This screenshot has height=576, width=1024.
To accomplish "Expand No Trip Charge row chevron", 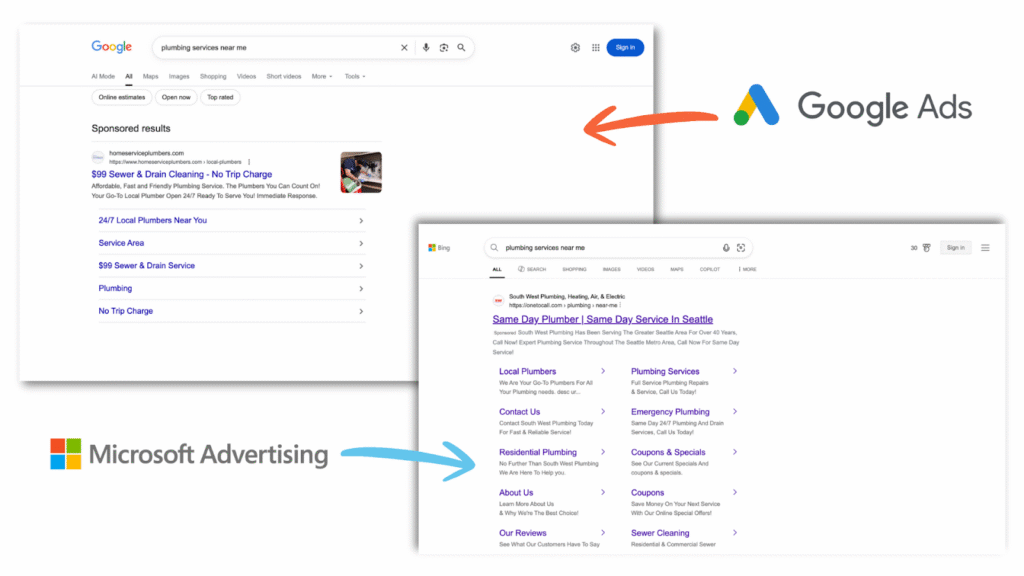I will tap(361, 312).
